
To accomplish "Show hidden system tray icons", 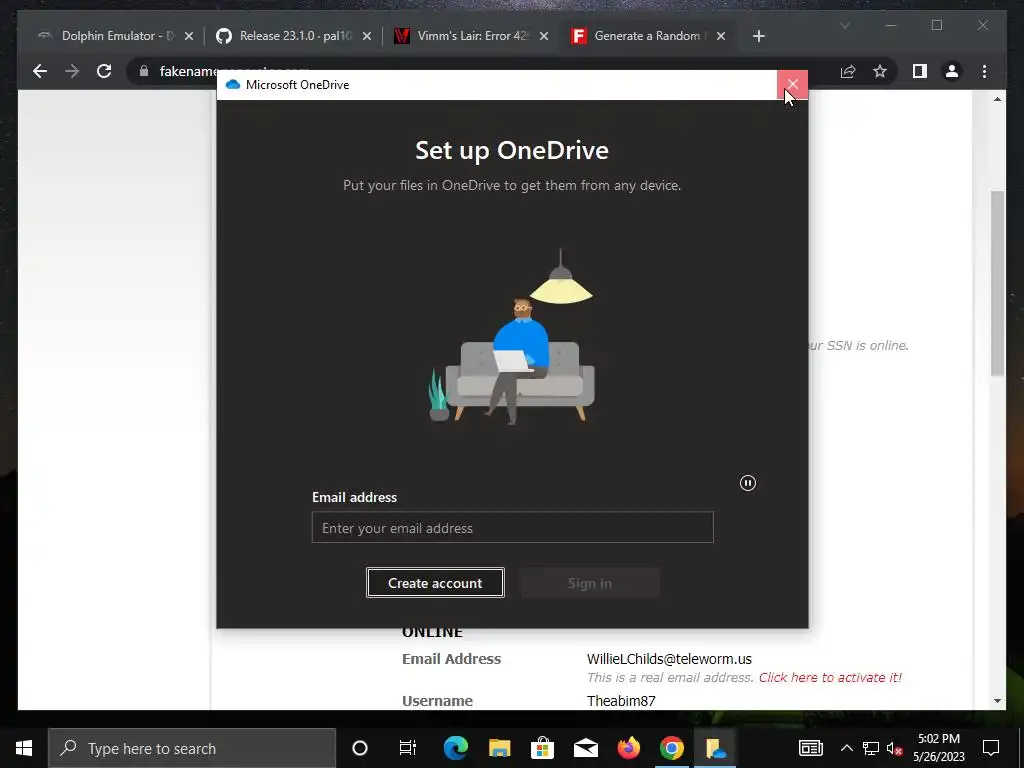I will click(x=846, y=748).
